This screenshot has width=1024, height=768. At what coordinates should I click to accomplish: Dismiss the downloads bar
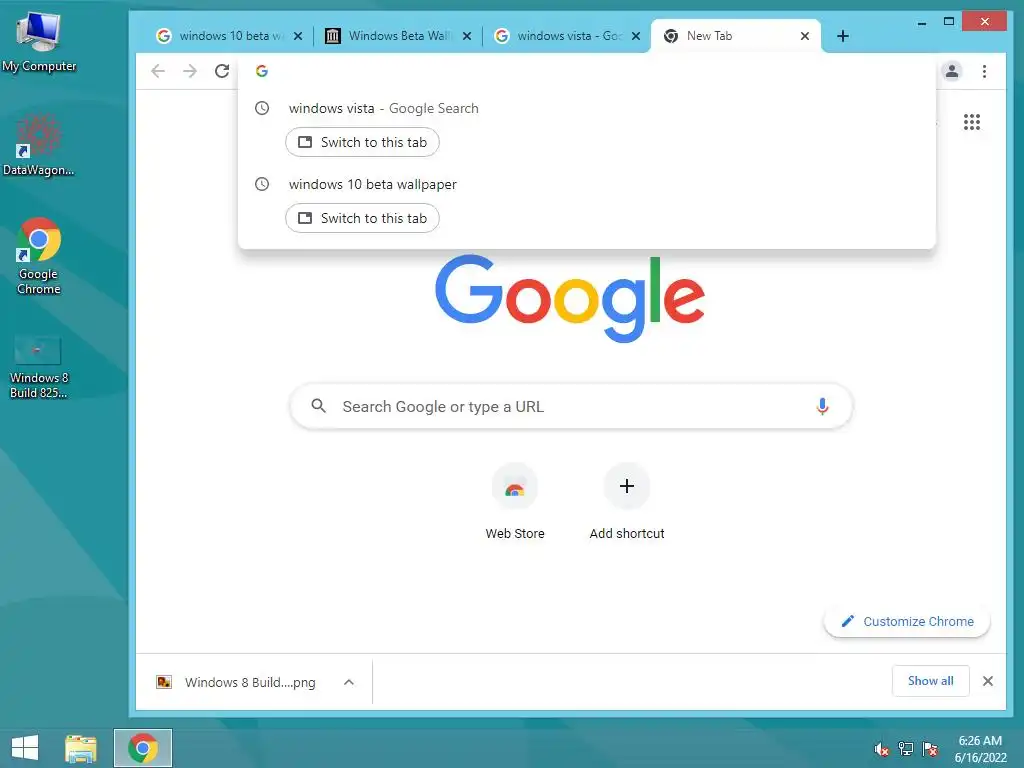click(988, 681)
